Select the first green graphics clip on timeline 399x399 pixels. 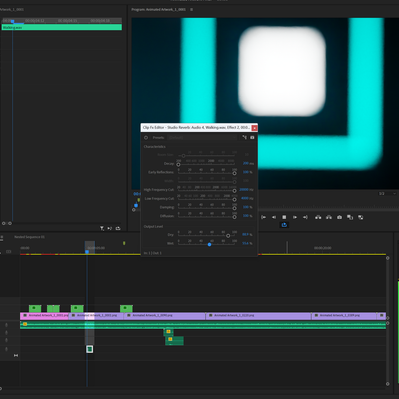35,308
